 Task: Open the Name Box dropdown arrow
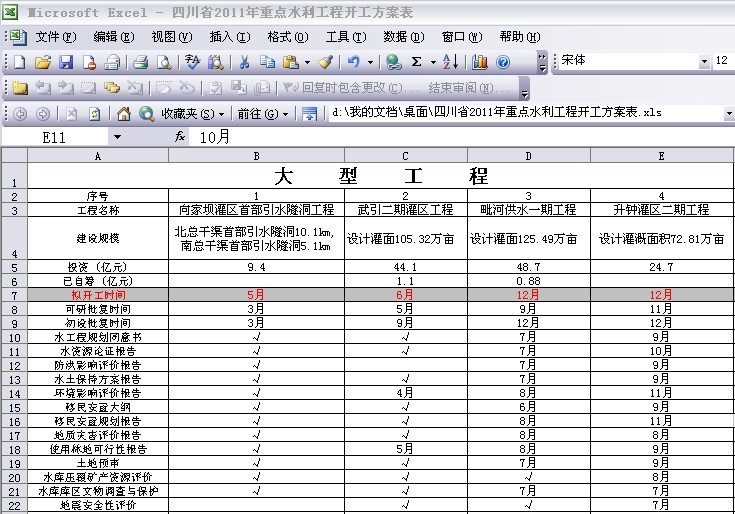(117, 137)
